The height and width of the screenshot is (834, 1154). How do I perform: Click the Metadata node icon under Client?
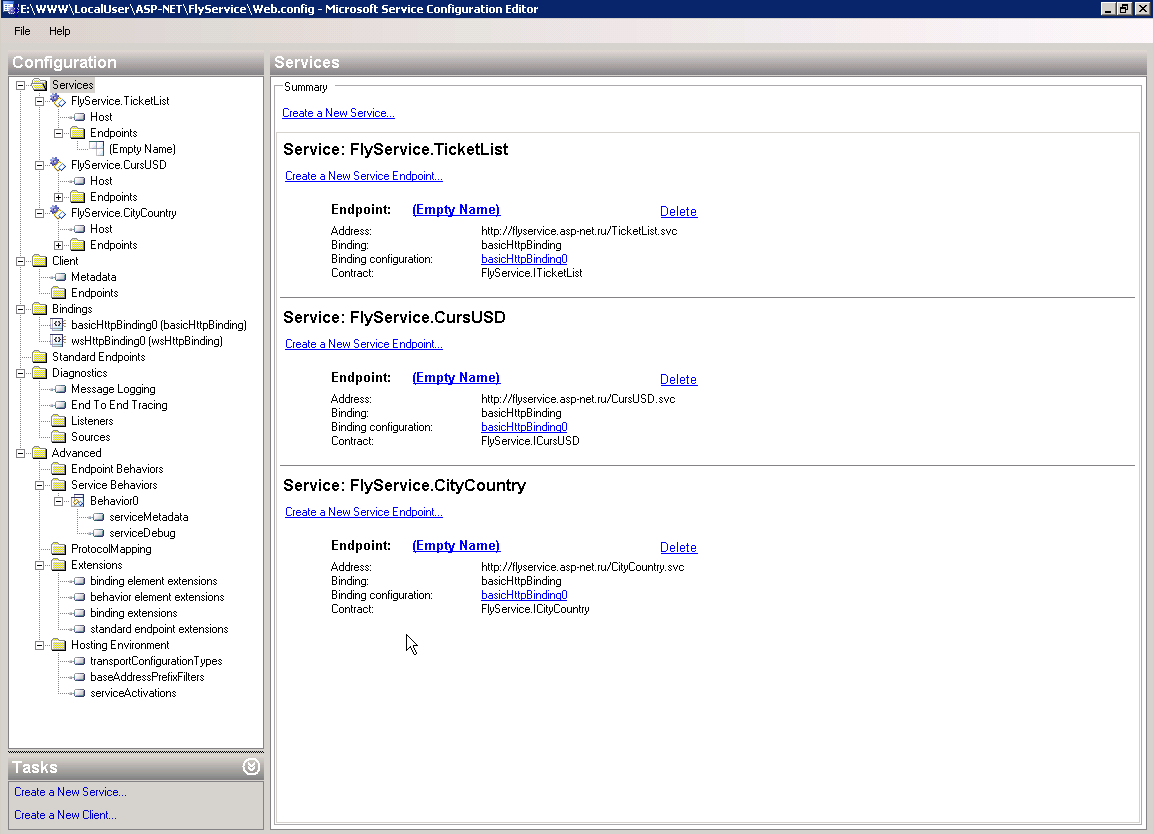61,278
